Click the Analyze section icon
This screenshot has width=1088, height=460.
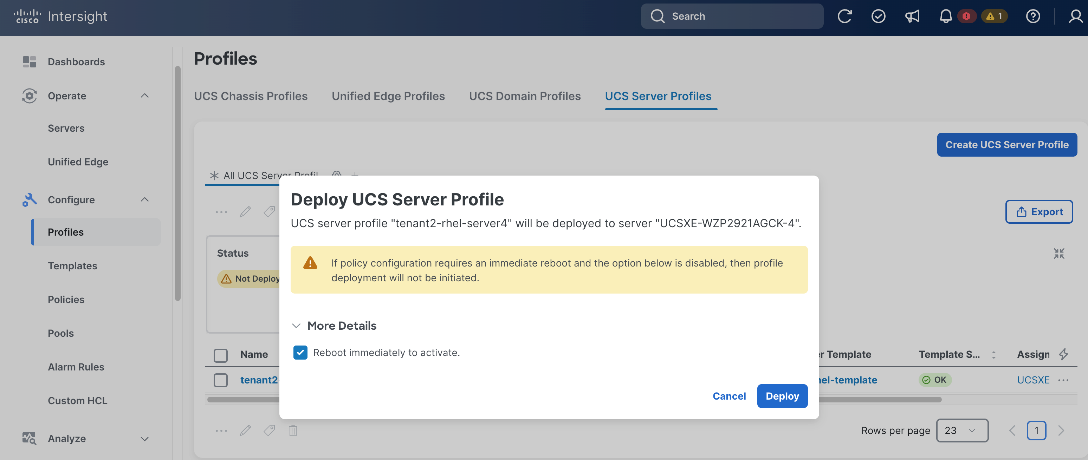(x=29, y=438)
